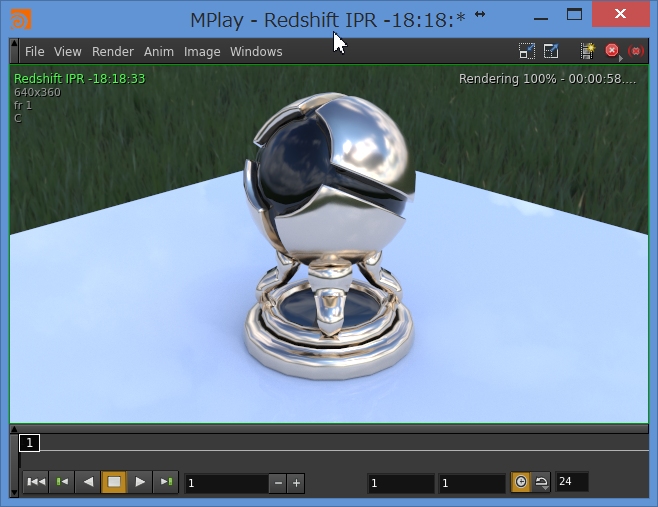The width and height of the screenshot is (658, 507).
Task: Click the fr 1 frame label
Action: click(23, 105)
